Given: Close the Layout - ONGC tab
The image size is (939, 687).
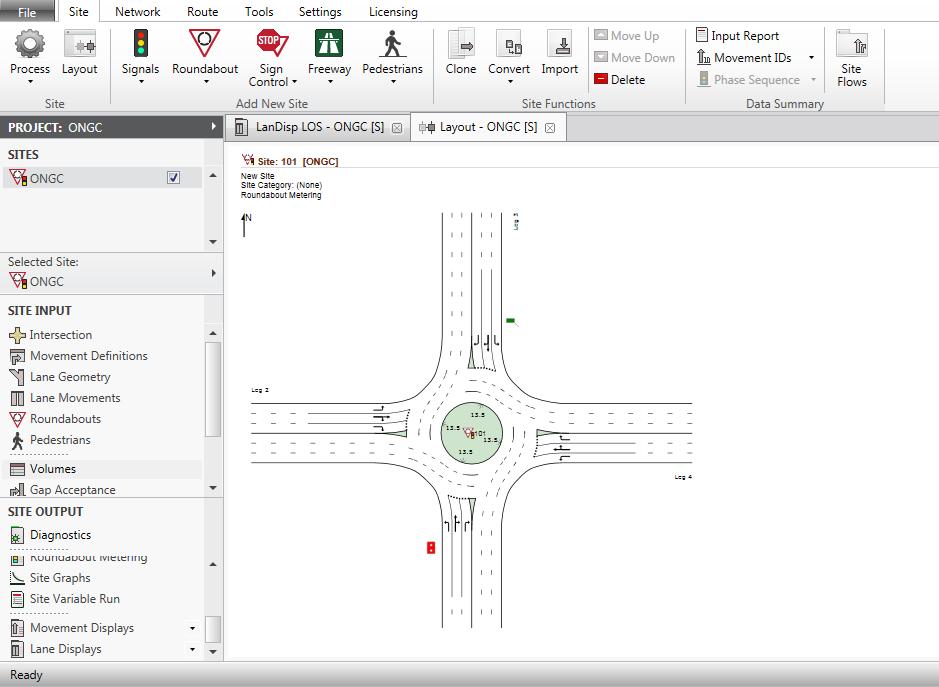Looking at the screenshot, I should pos(549,128).
